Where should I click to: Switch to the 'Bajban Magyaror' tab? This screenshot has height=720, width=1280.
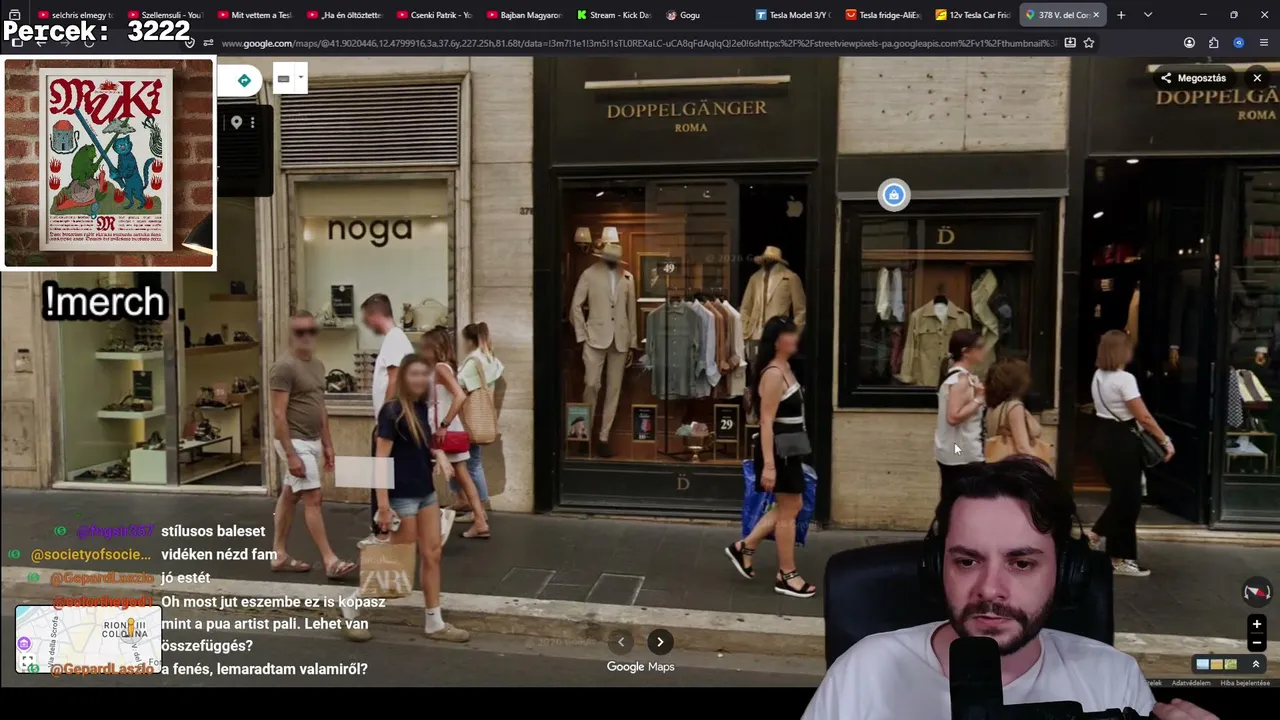click(524, 15)
